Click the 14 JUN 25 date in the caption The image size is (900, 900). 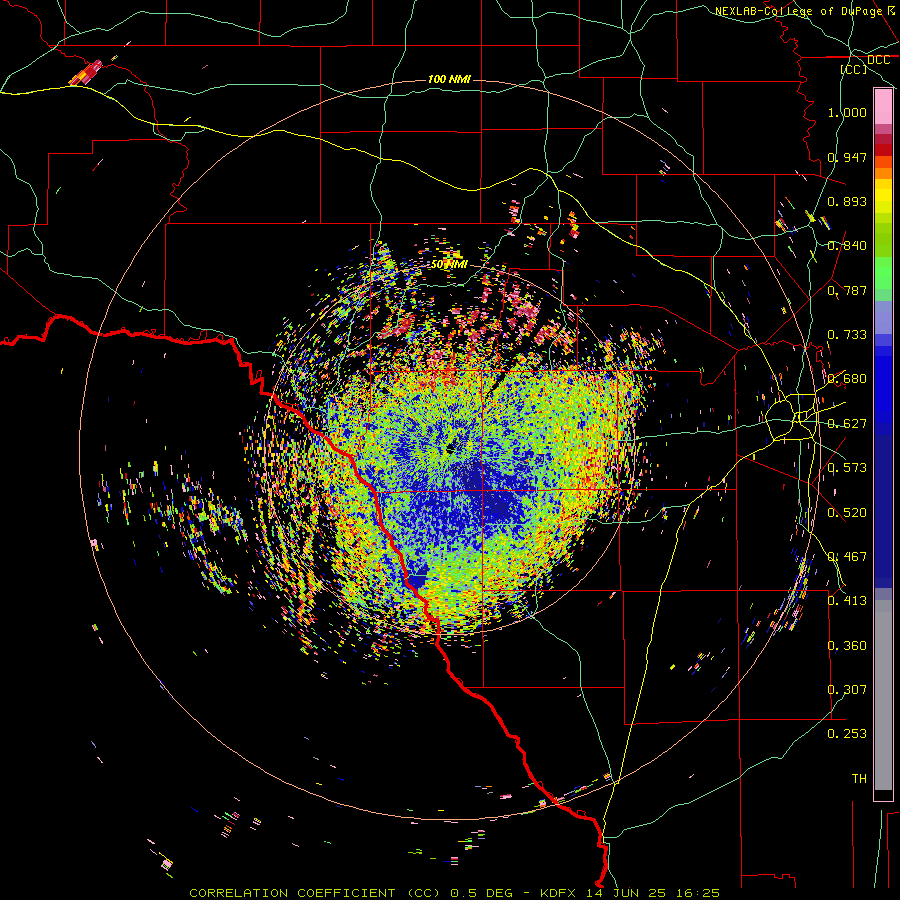coord(627,893)
